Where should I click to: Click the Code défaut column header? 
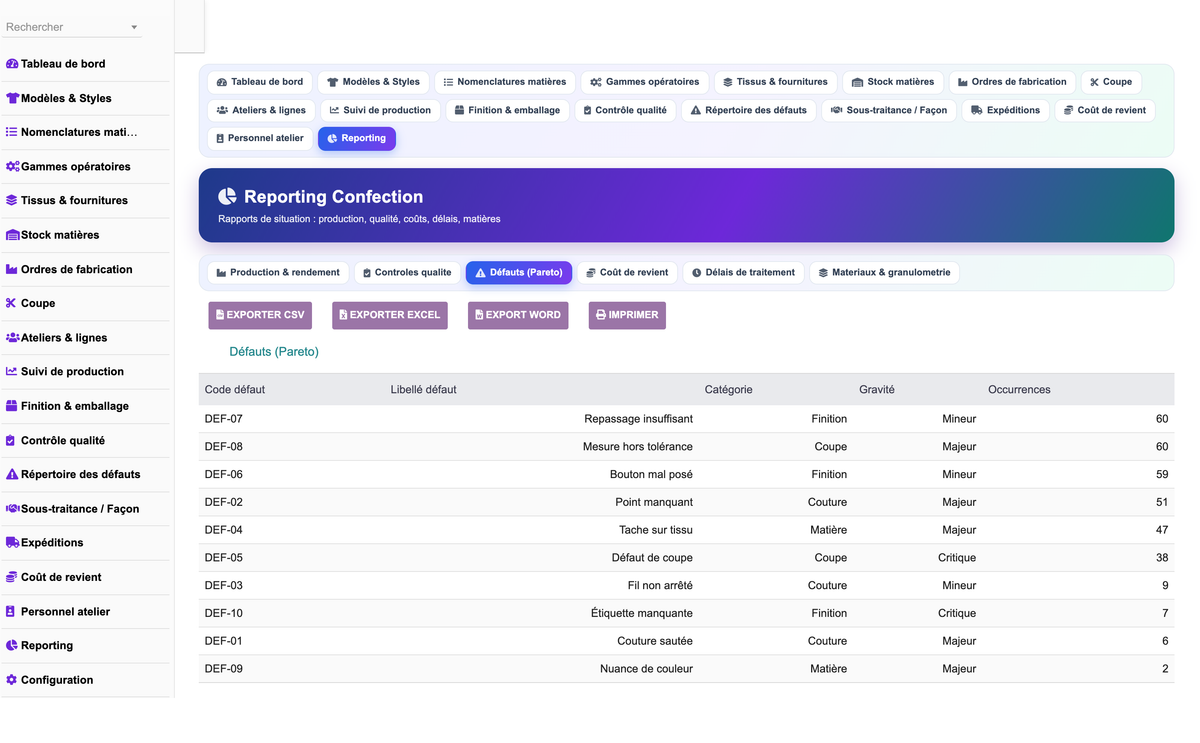tap(235, 389)
